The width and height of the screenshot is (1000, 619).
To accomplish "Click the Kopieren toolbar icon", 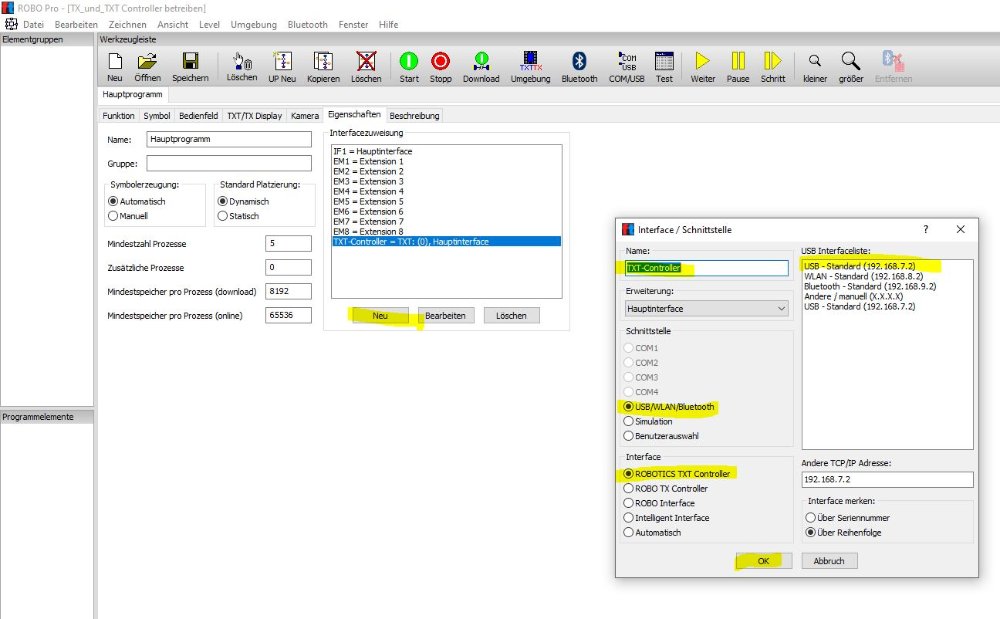I will click(x=323, y=66).
